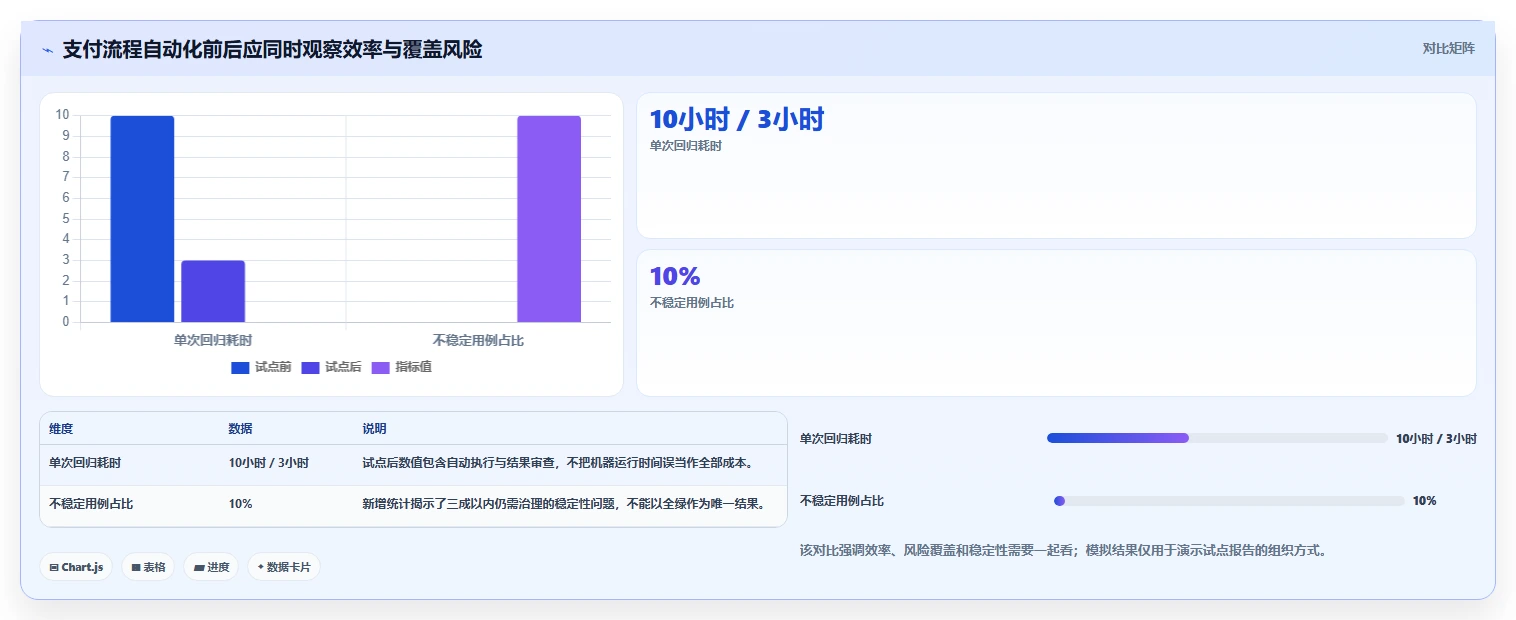Select the 不稳定用例占比 table row cell

pyautogui.click(x=91, y=504)
